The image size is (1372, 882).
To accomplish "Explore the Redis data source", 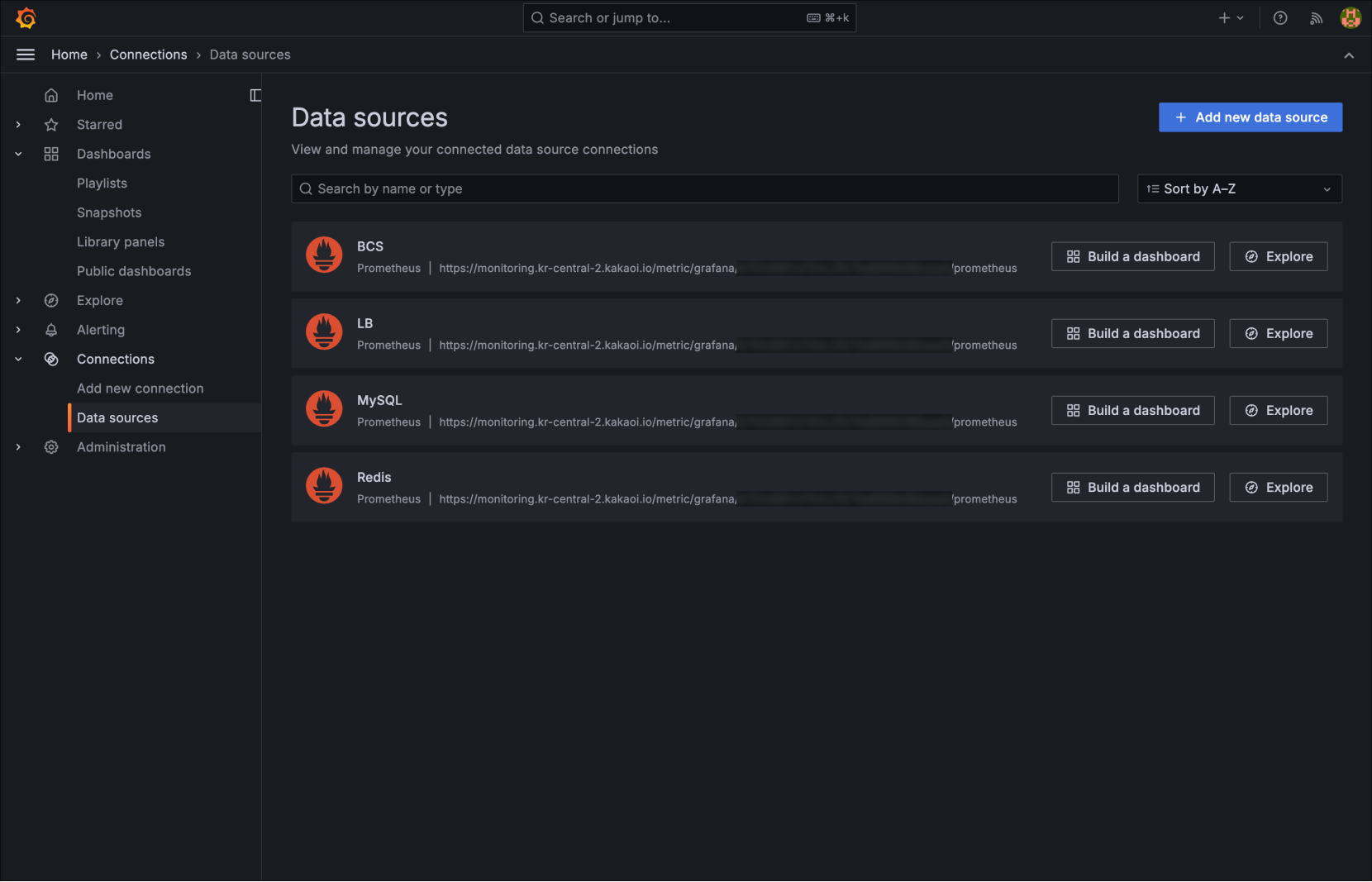I will tap(1279, 487).
